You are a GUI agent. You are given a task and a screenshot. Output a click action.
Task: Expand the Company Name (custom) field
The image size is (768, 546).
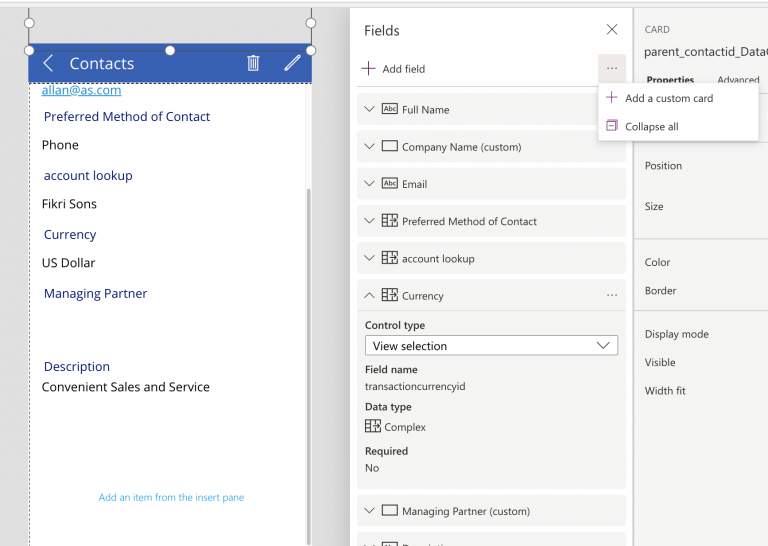click(369, 146)
